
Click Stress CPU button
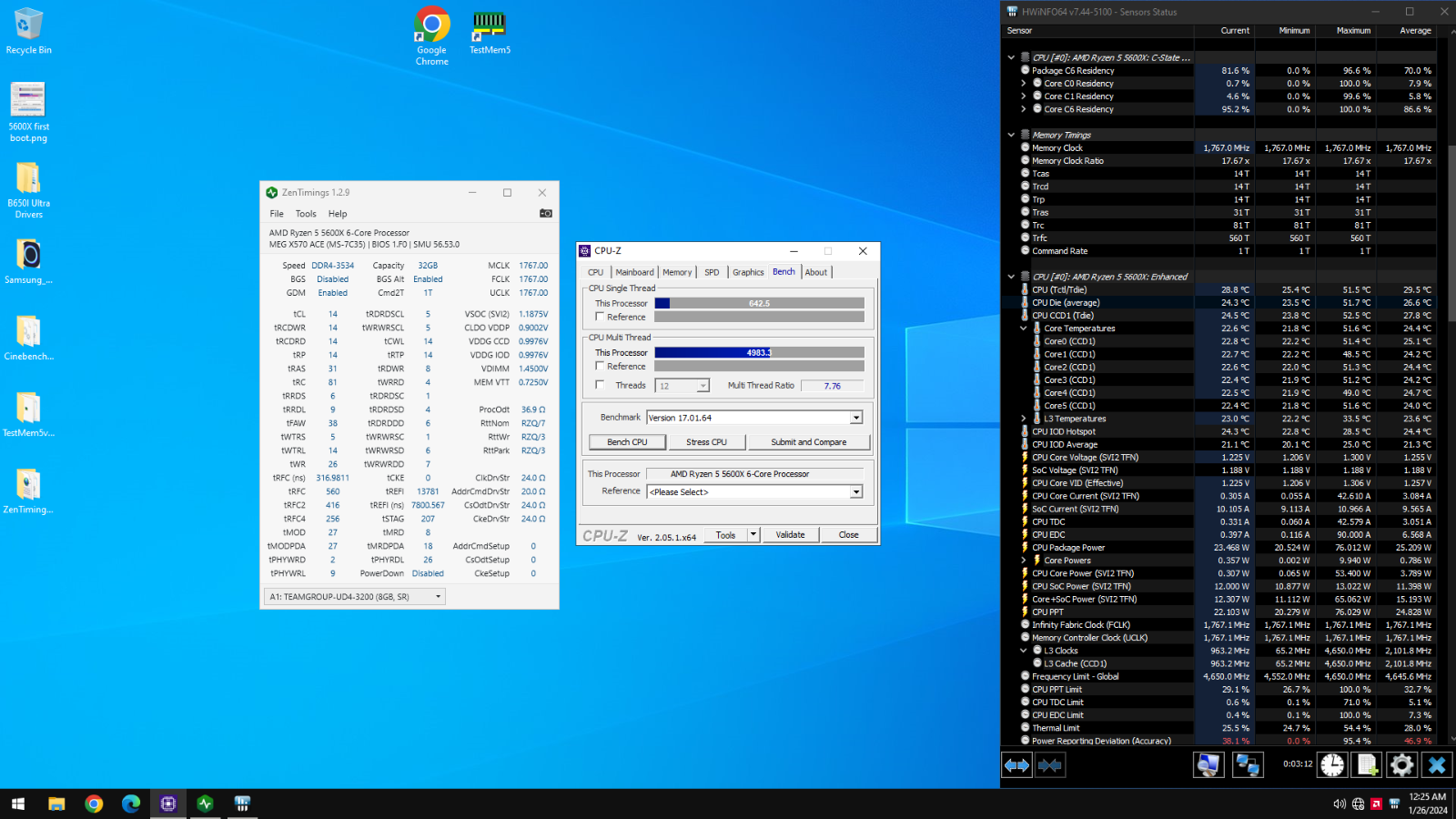coord(707,442)
